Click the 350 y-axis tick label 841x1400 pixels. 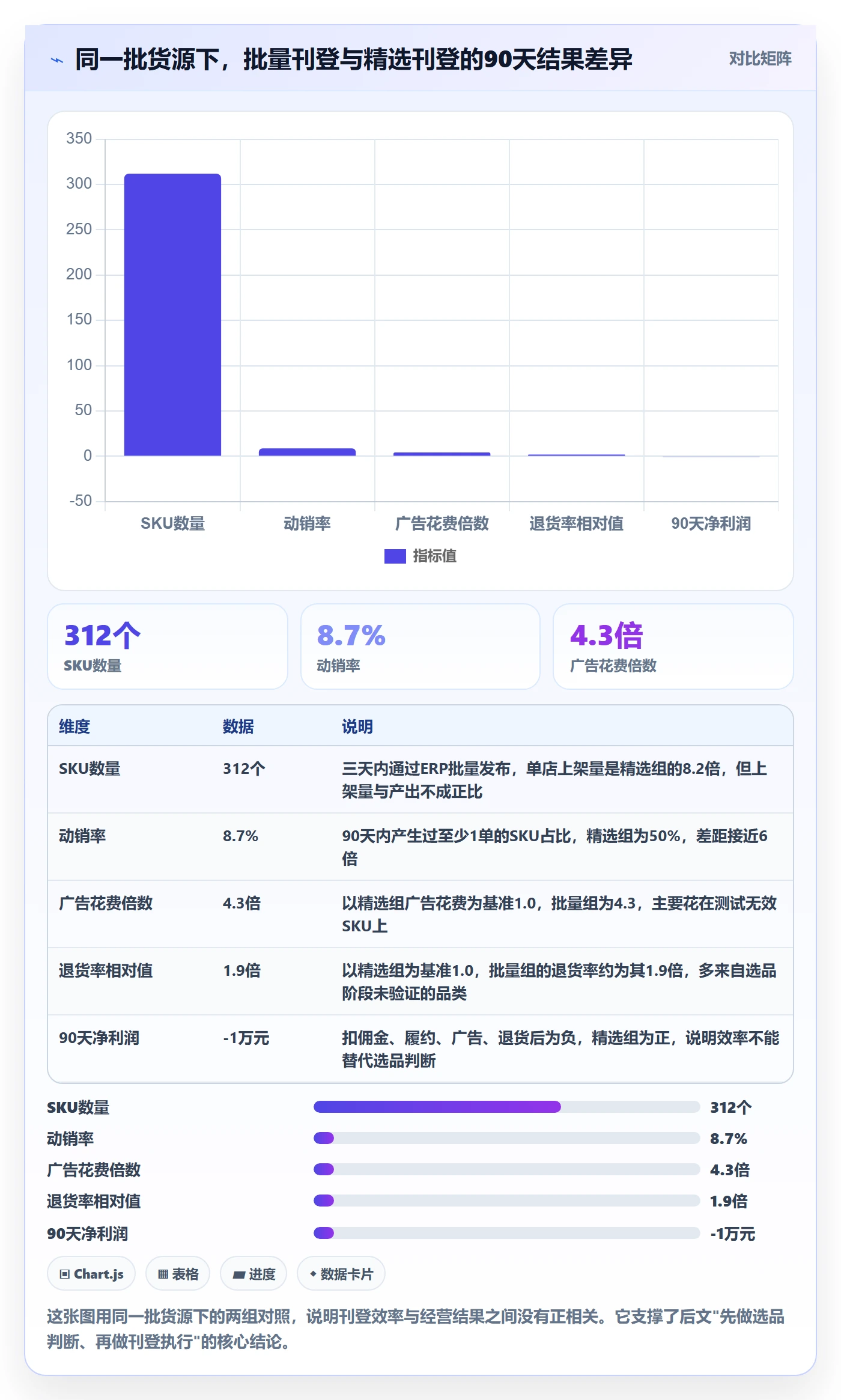(79, 139)
